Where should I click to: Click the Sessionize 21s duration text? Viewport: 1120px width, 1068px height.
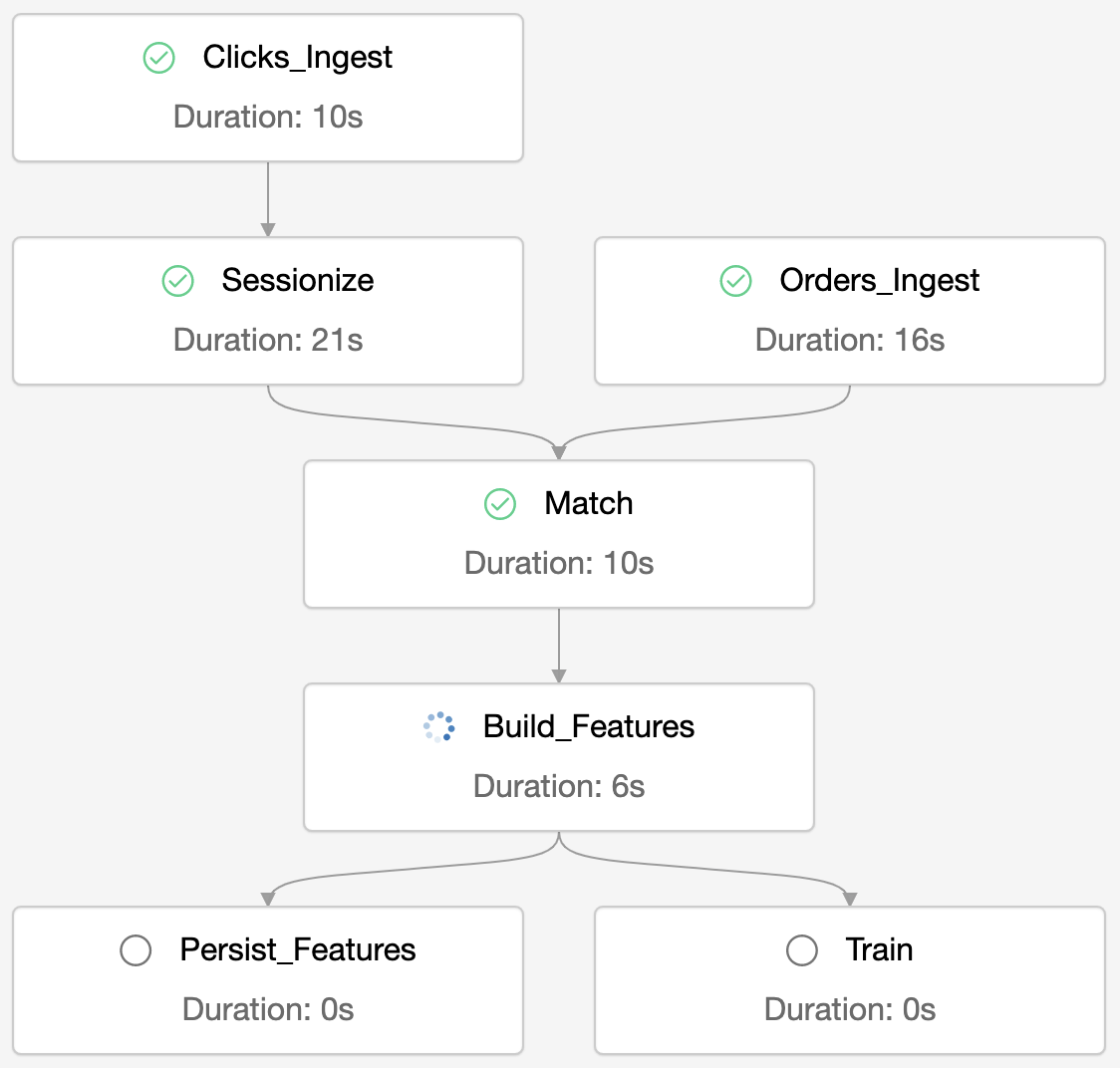pos(268,341)
